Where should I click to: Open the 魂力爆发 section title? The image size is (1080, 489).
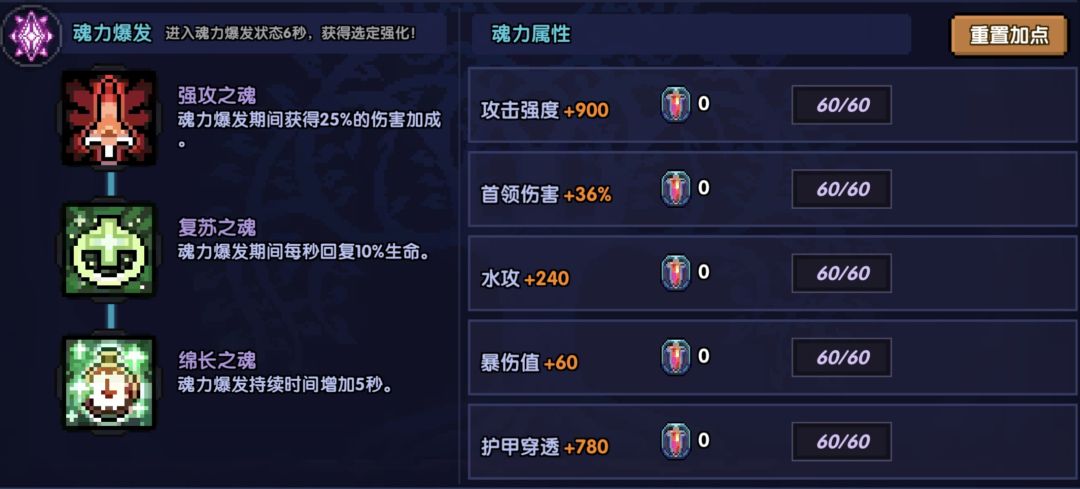[112, 33]
